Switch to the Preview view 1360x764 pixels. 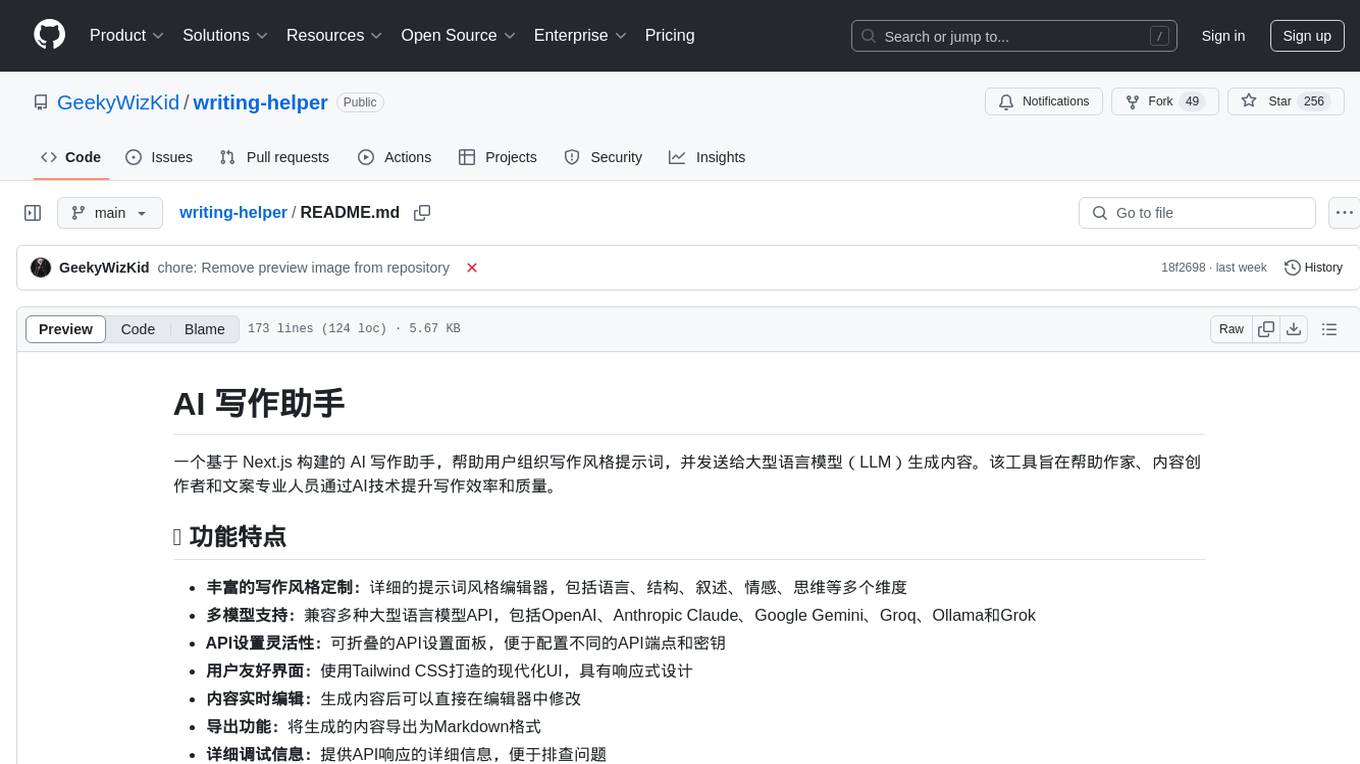66,329
